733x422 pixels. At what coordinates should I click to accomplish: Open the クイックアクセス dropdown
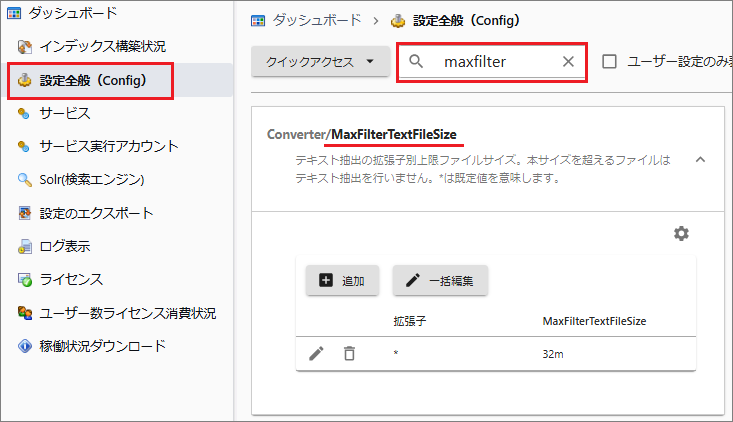tap(320, 62)
